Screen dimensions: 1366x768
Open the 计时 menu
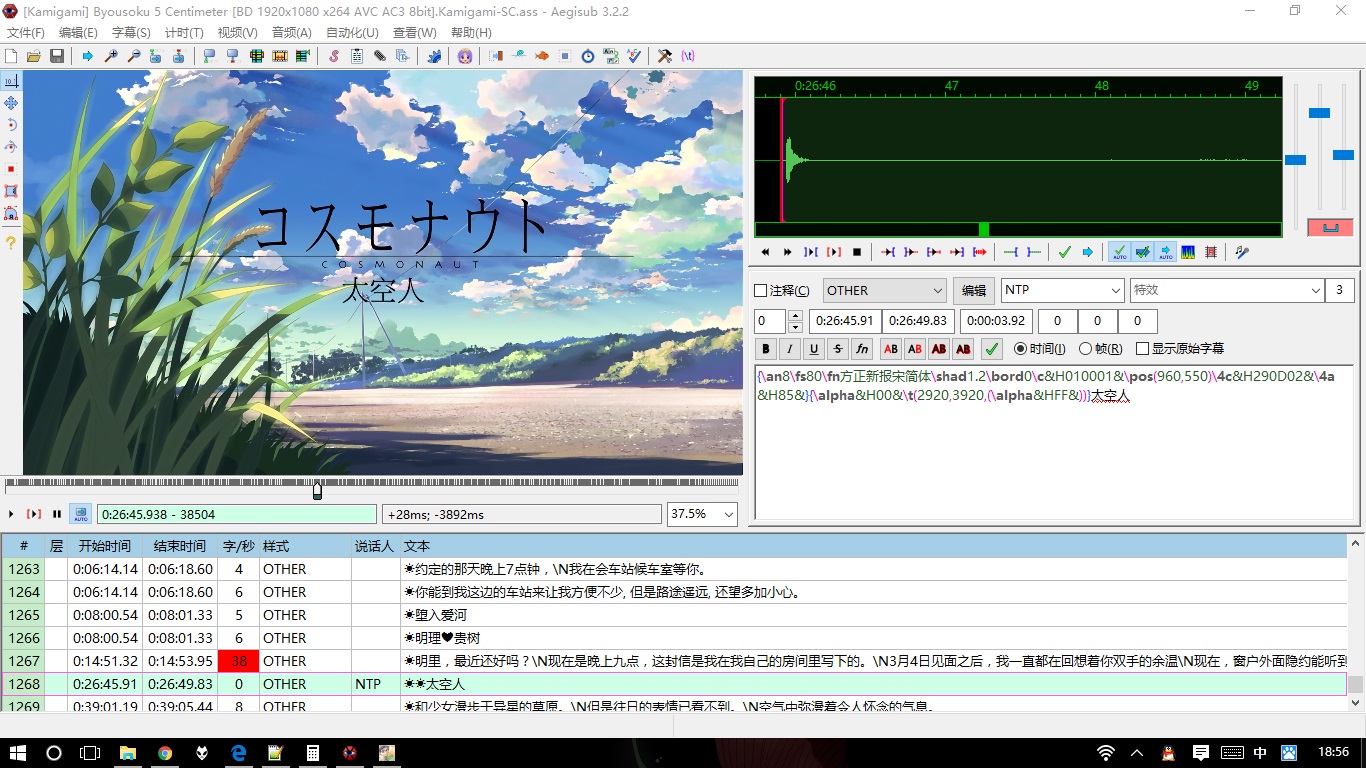184,33
